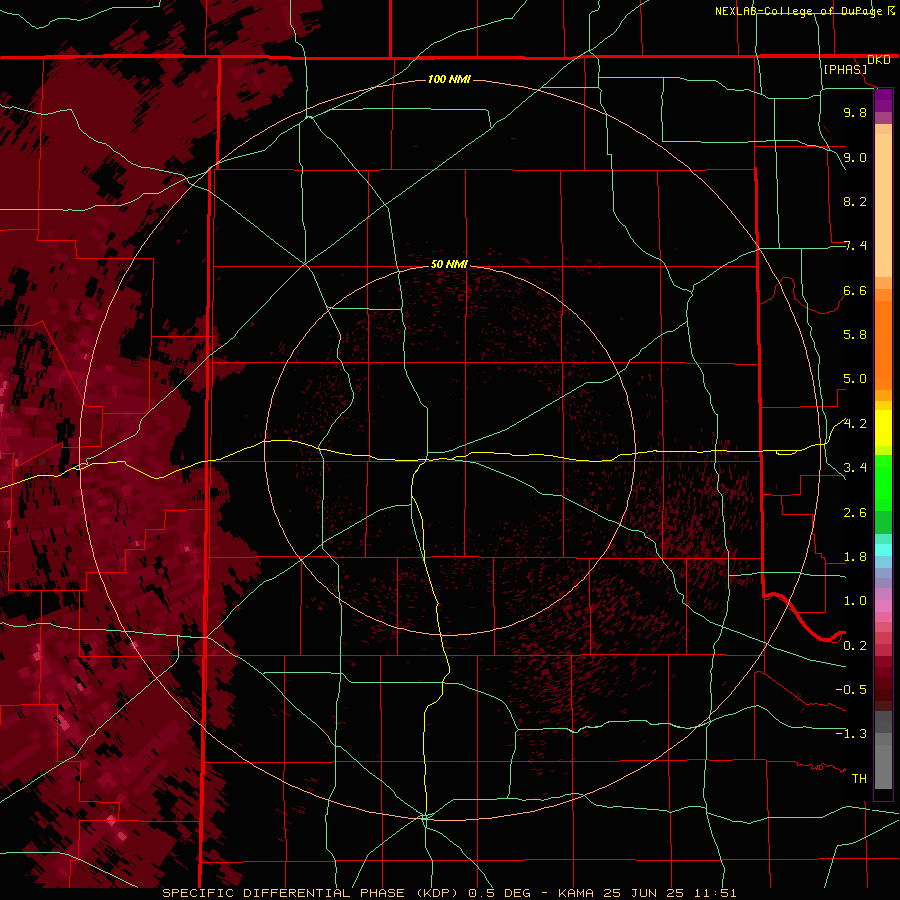900x900 pixels.
Task: Click the 3.4 value on the color scale
Action: [x=855, y=468]
